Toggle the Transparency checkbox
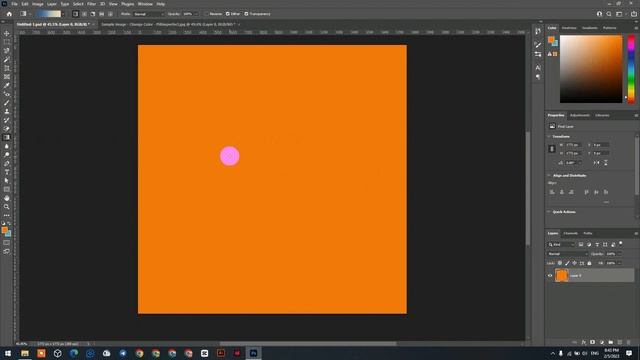This screenshot has width=640, height=360. pos(246,14)
